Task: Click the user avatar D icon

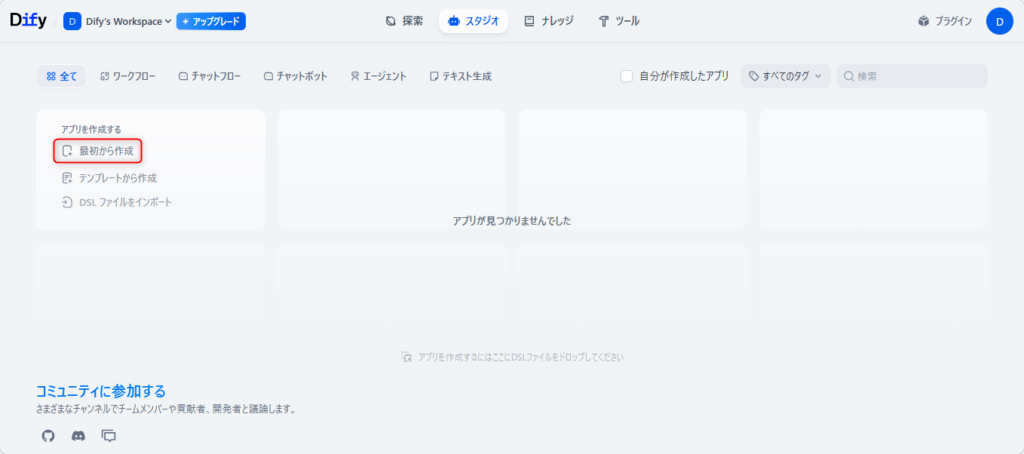Action: point(999,21)
